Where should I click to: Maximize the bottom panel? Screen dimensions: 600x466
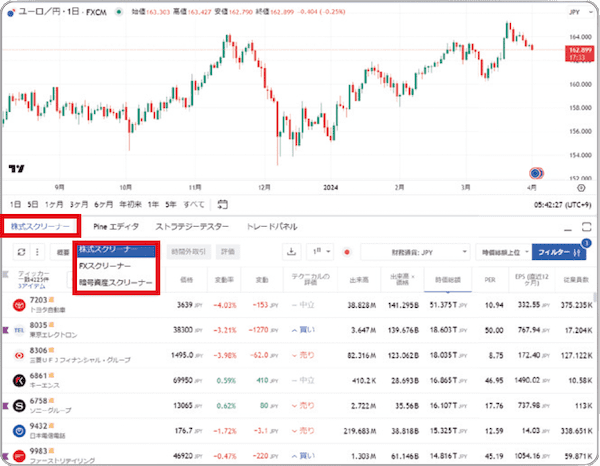click(586, 226)
